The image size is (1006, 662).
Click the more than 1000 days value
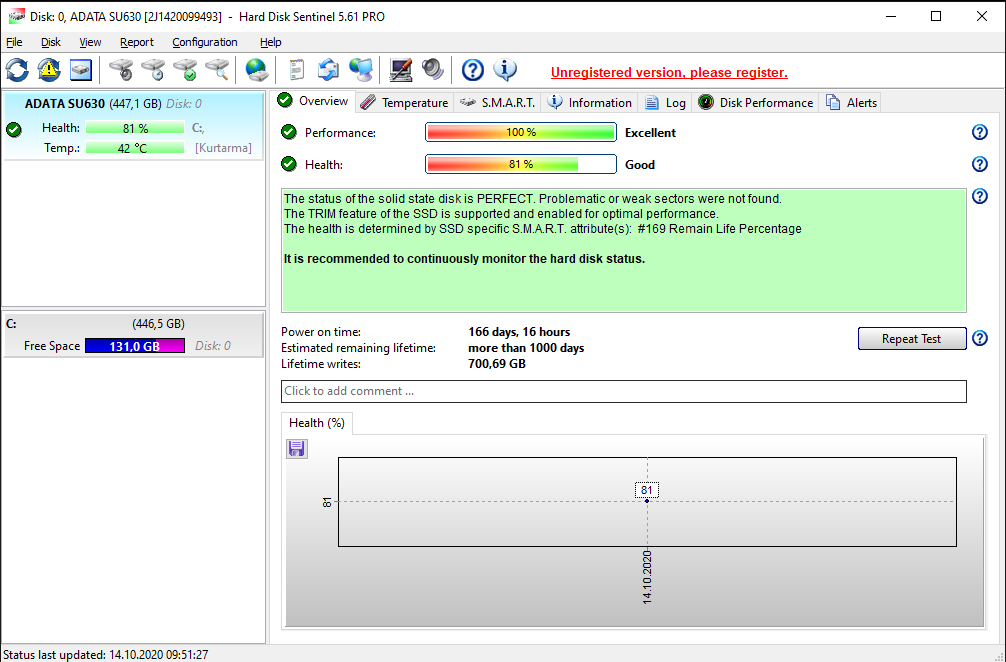click(526, 348)
